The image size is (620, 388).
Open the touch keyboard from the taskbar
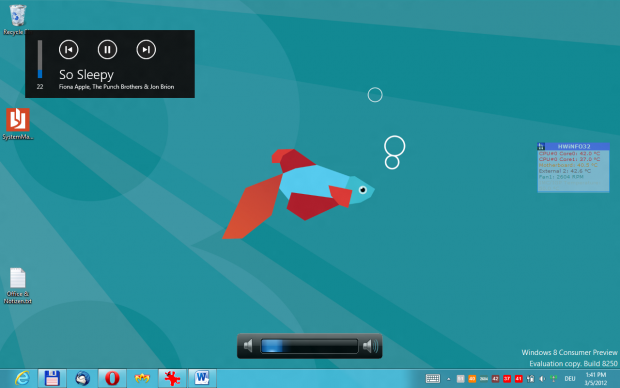point(433,379)
